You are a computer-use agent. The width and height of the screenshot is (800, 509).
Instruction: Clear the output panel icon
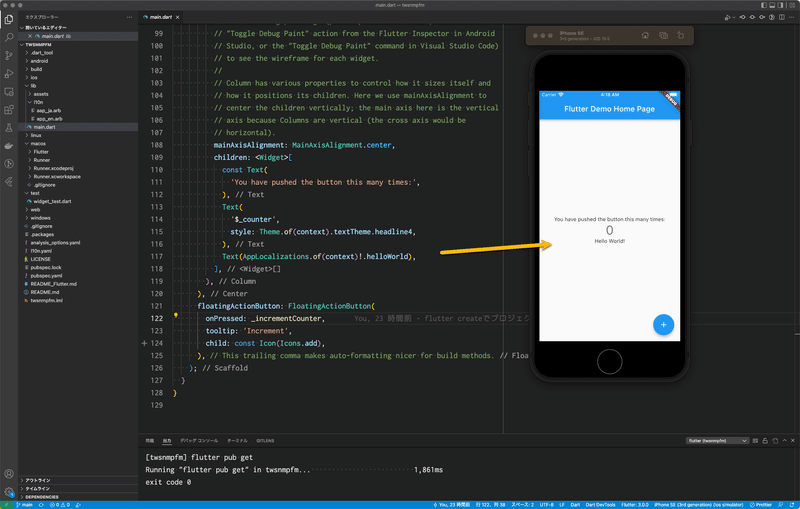point(756,441)
